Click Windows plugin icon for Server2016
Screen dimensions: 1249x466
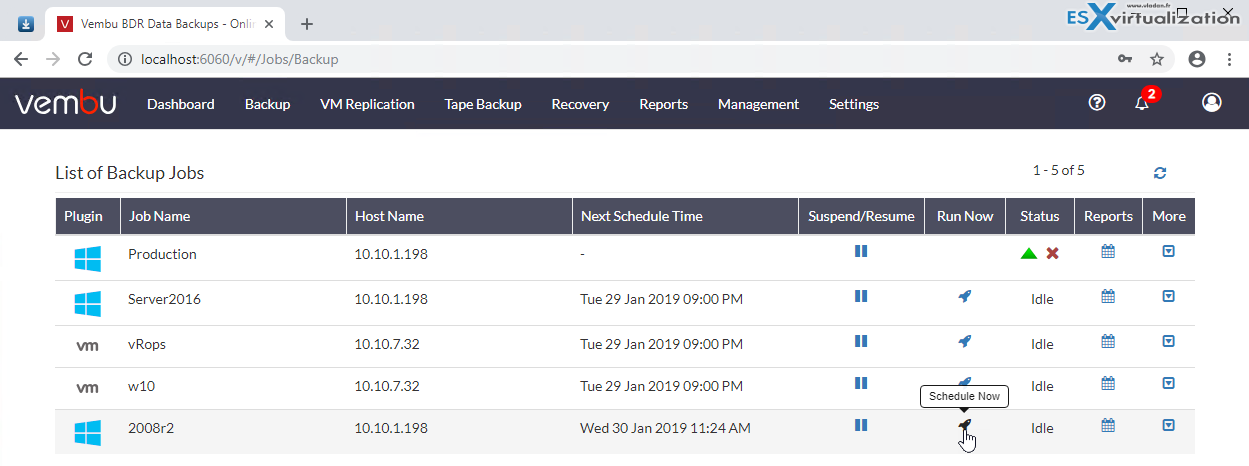88,303
